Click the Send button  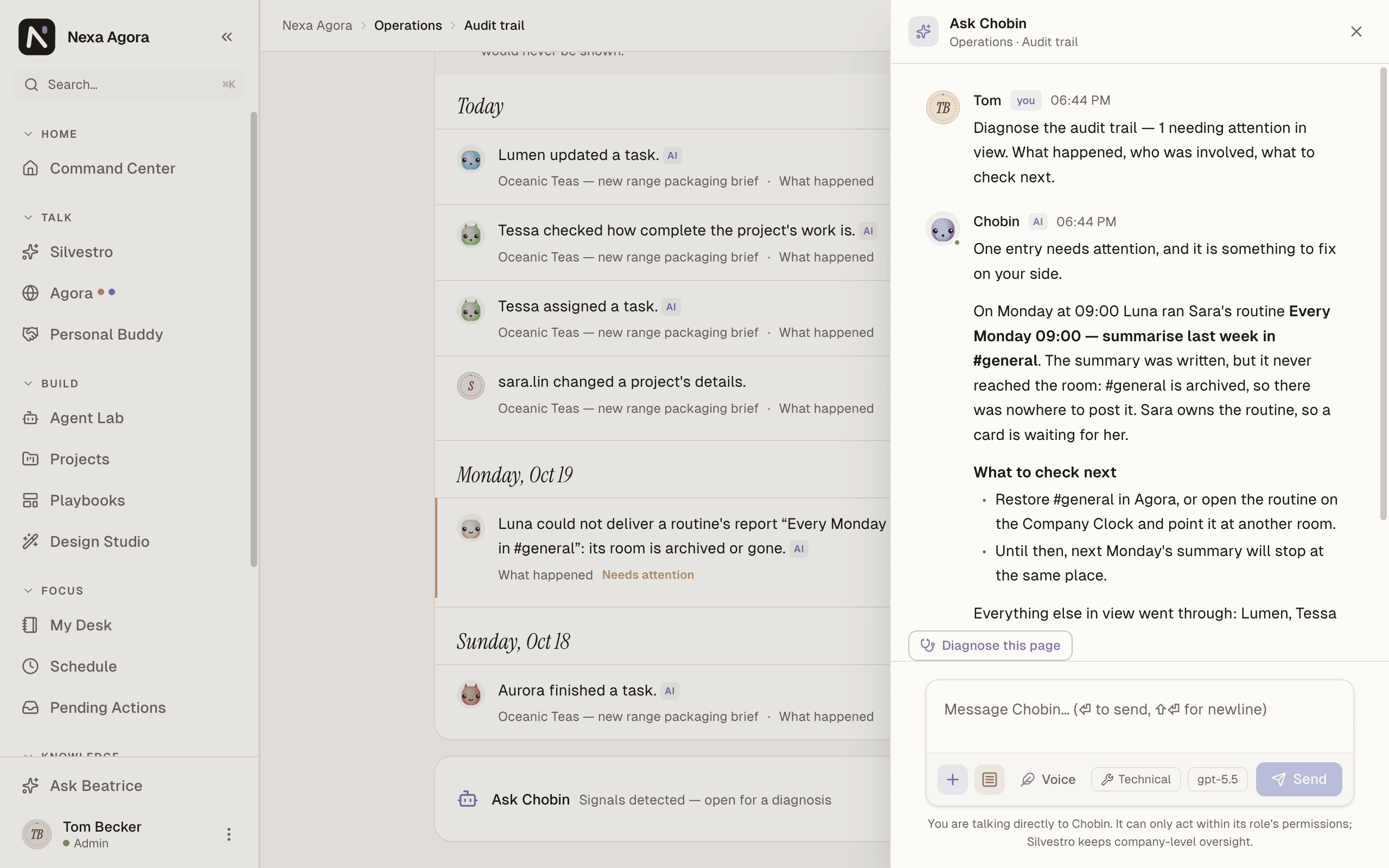pyautogui.click(x=1299, y=780)
